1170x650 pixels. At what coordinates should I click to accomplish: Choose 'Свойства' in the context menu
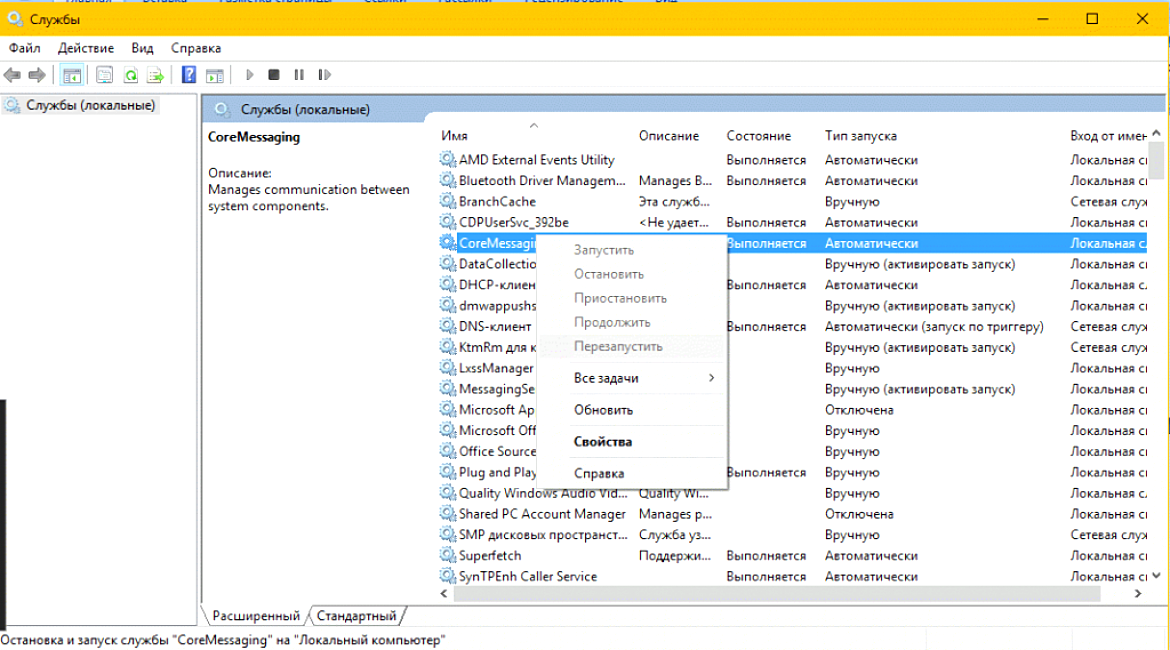pos(602,441)
